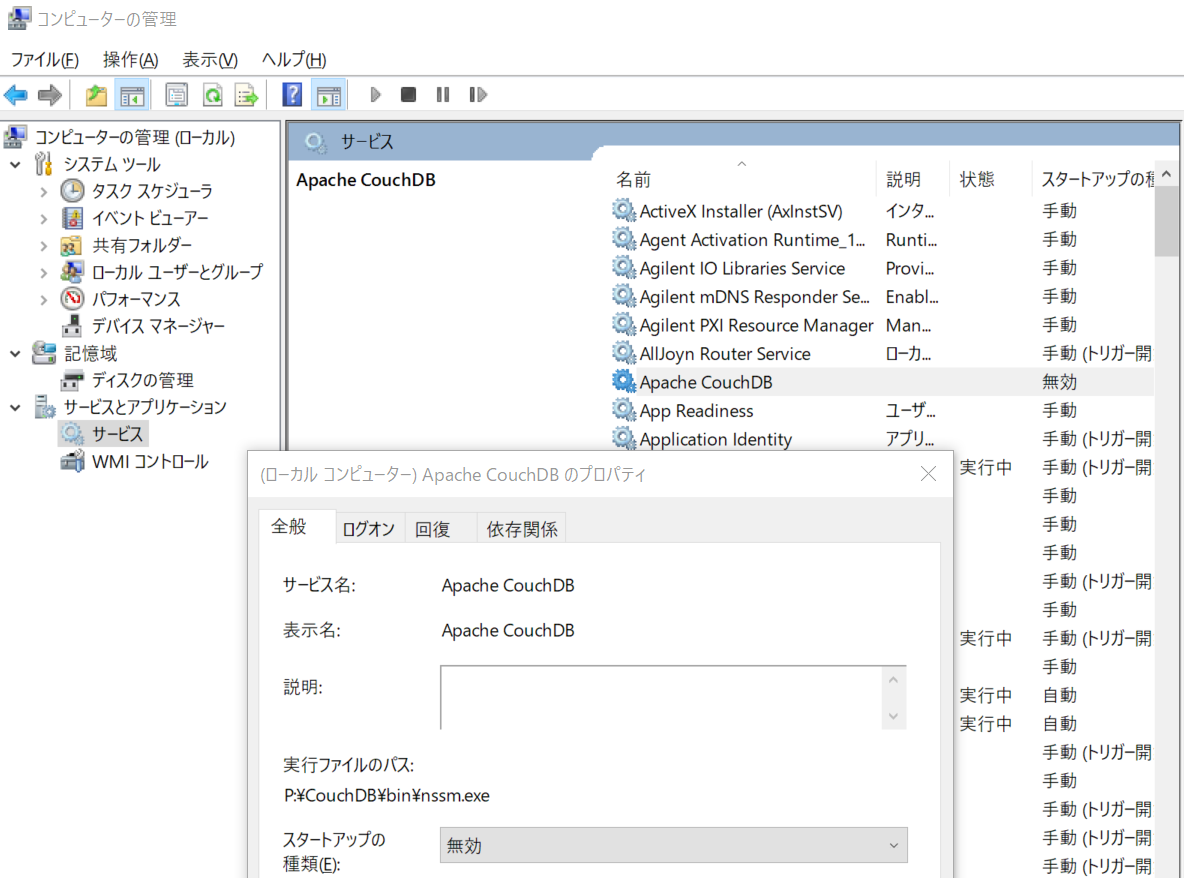The image size is (1184, 878).
Task: Close the Apache CouchDB properties dialog
Action: pyautogui.click(x=929, y=474)
